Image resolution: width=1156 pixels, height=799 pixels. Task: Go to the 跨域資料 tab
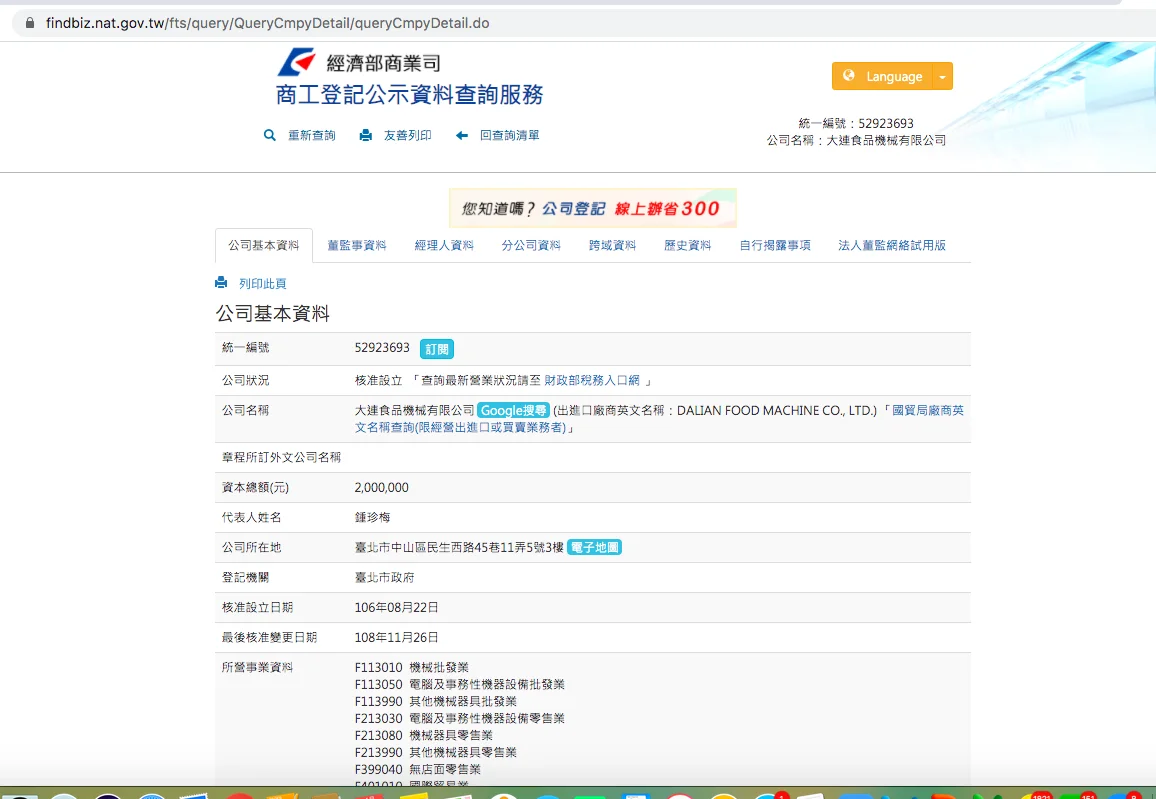coord(612,245)
